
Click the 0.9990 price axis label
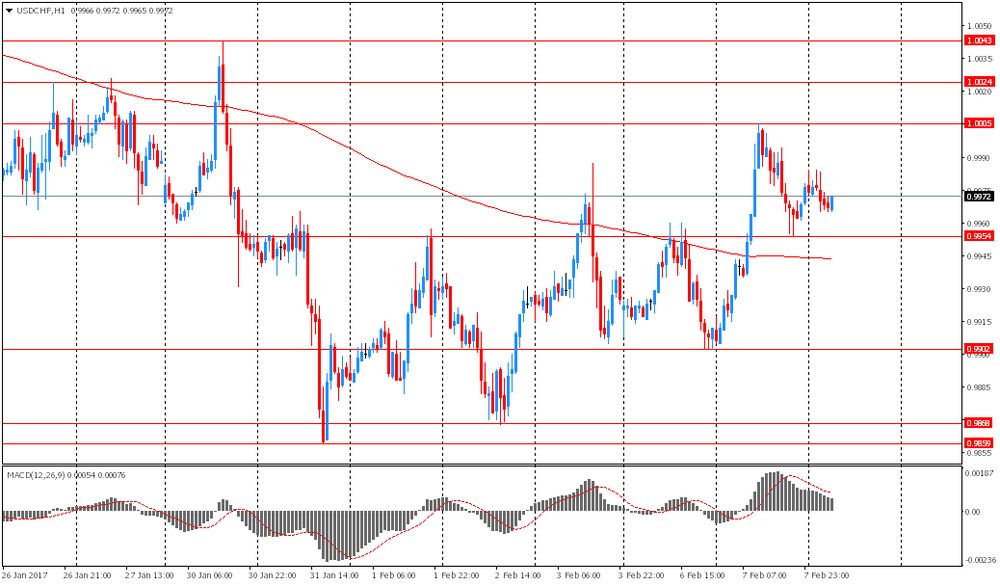click(x=979, y=157)
